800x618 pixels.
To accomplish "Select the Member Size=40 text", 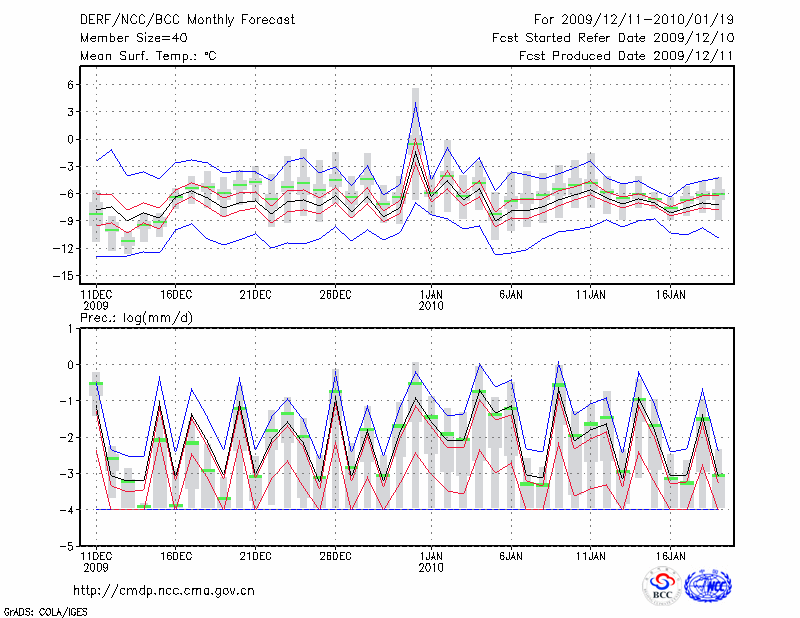I will click(x=131, y=37).
